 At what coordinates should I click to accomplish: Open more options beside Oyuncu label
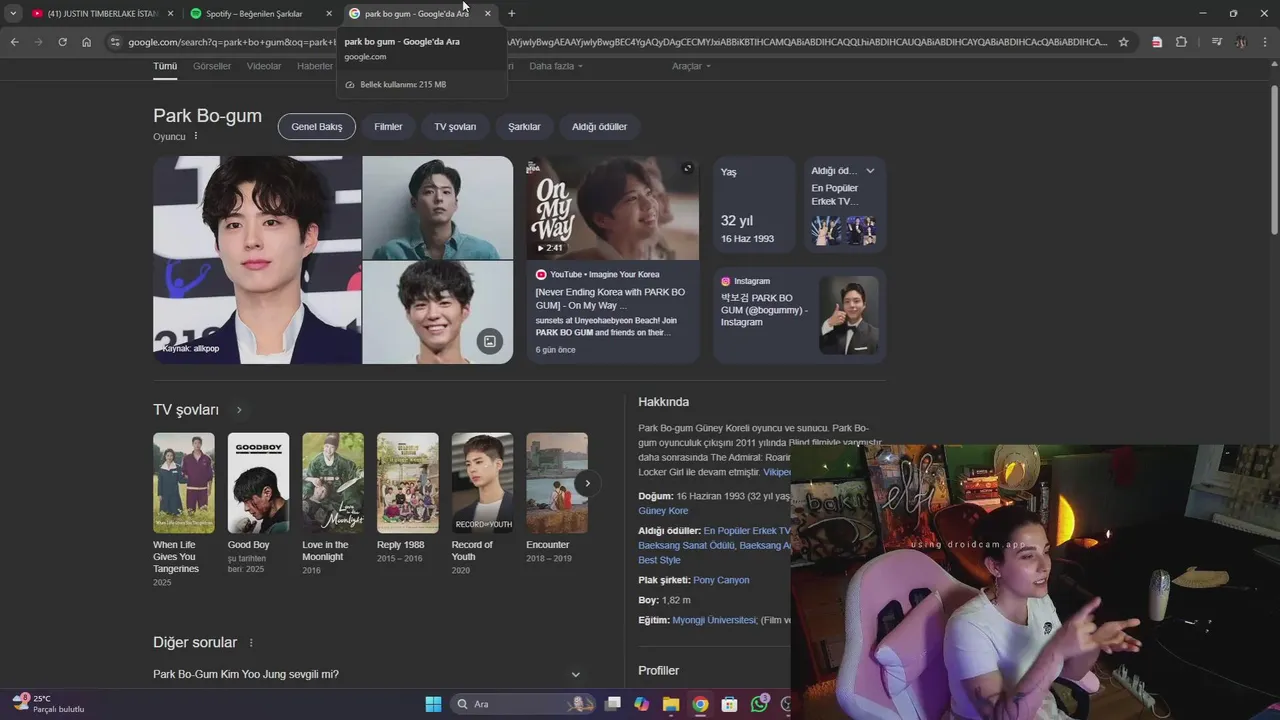[196, 136]
